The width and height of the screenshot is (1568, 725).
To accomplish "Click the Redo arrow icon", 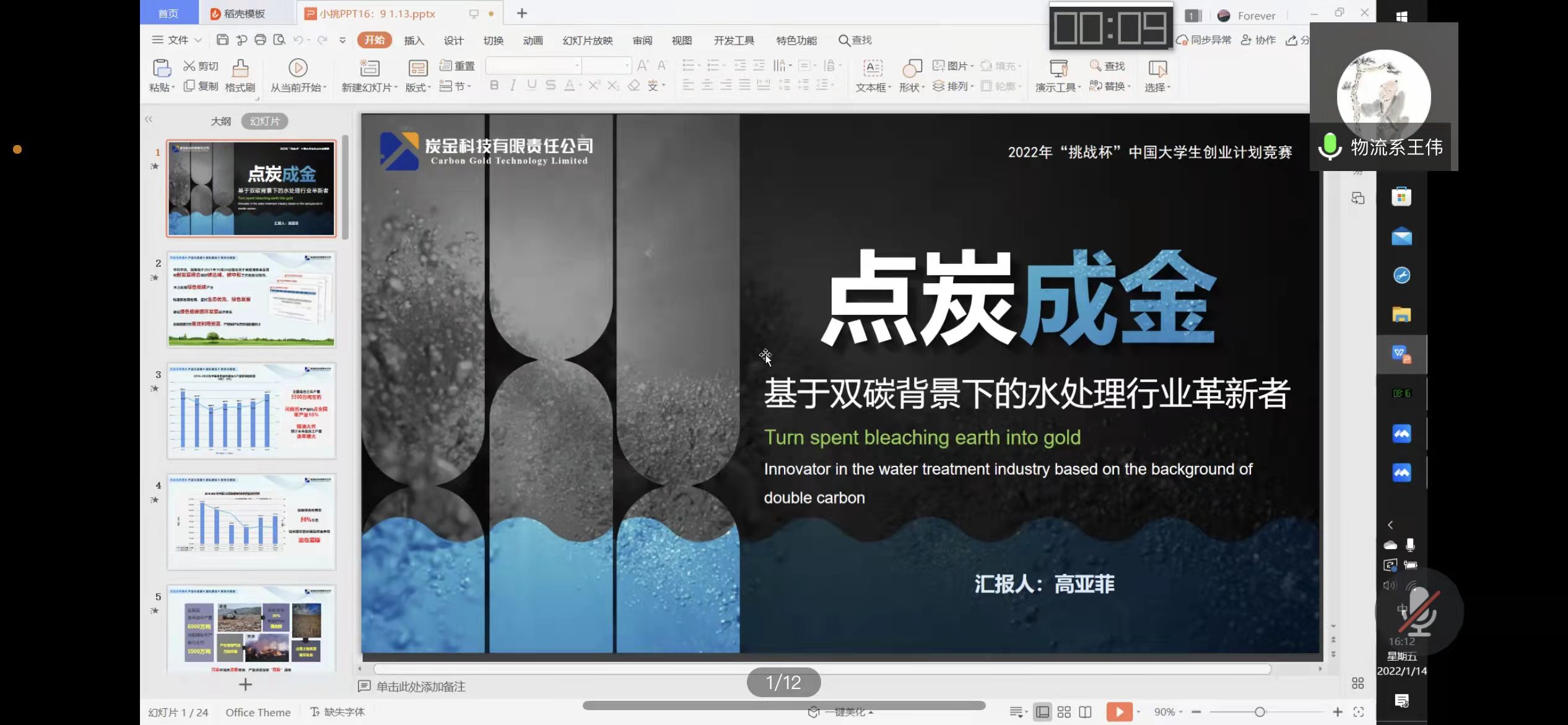I will 322,40.
